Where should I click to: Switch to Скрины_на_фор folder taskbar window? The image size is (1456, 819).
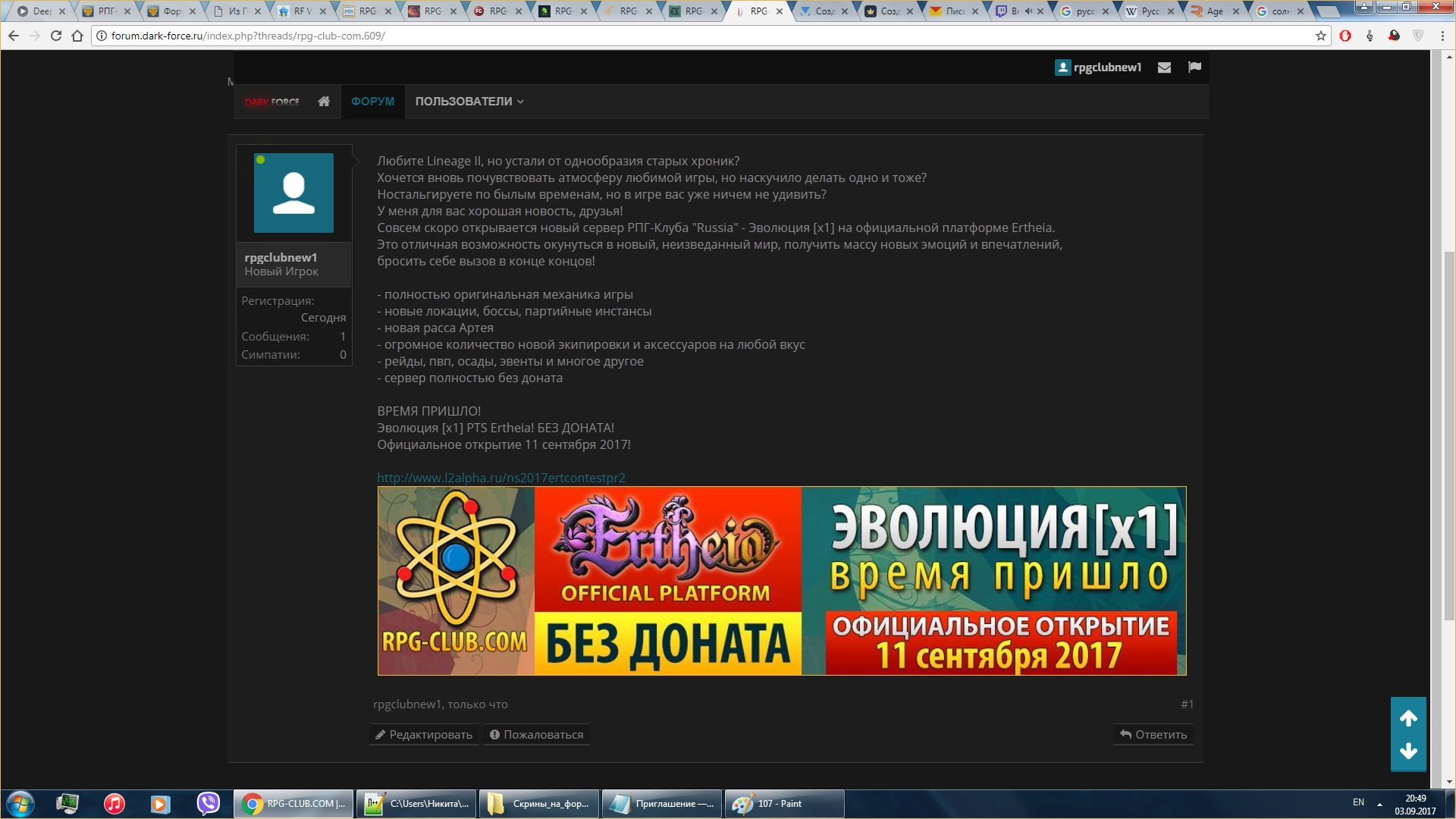[x=539, y=804]
